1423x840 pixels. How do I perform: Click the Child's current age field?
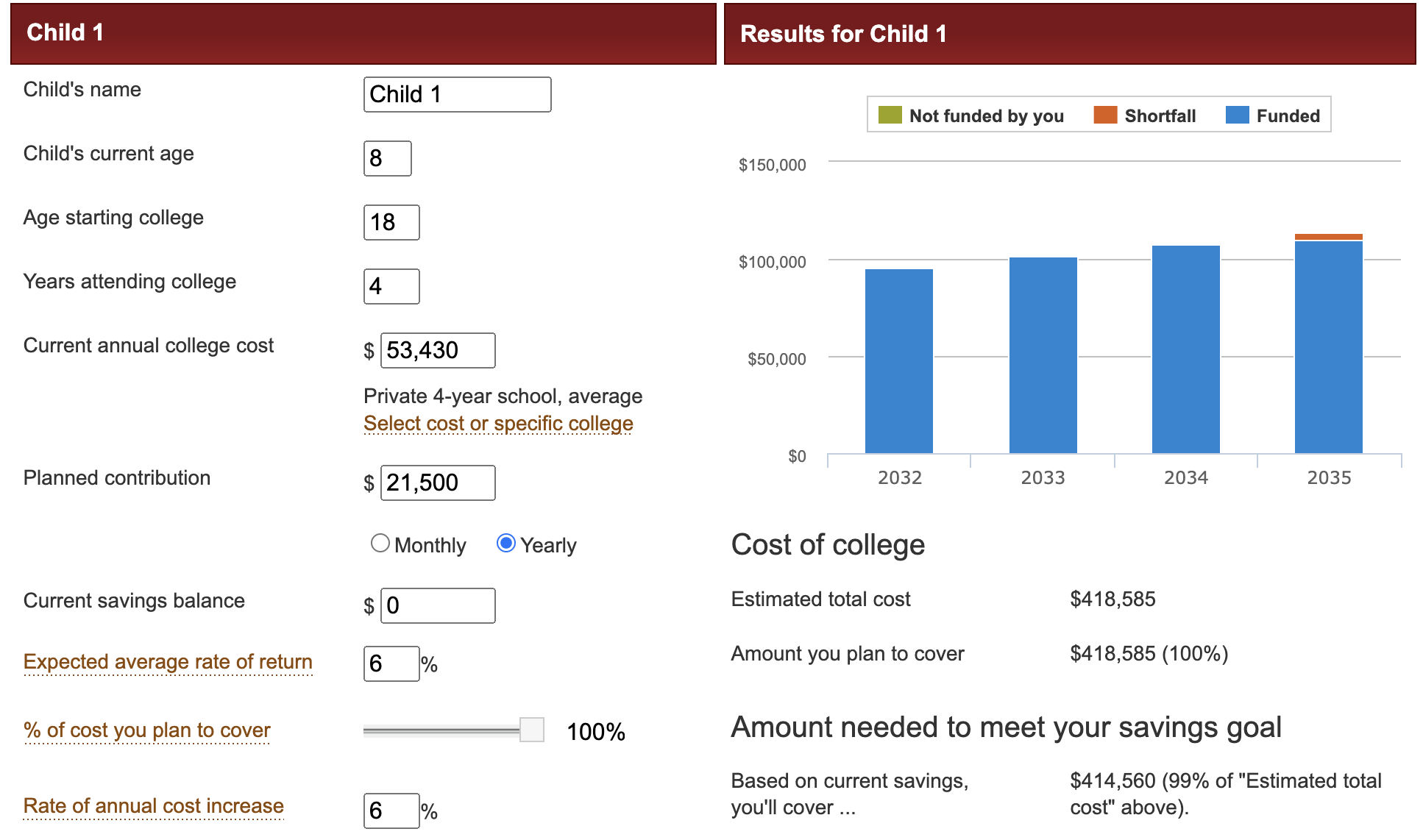click(x=387, y=159)
